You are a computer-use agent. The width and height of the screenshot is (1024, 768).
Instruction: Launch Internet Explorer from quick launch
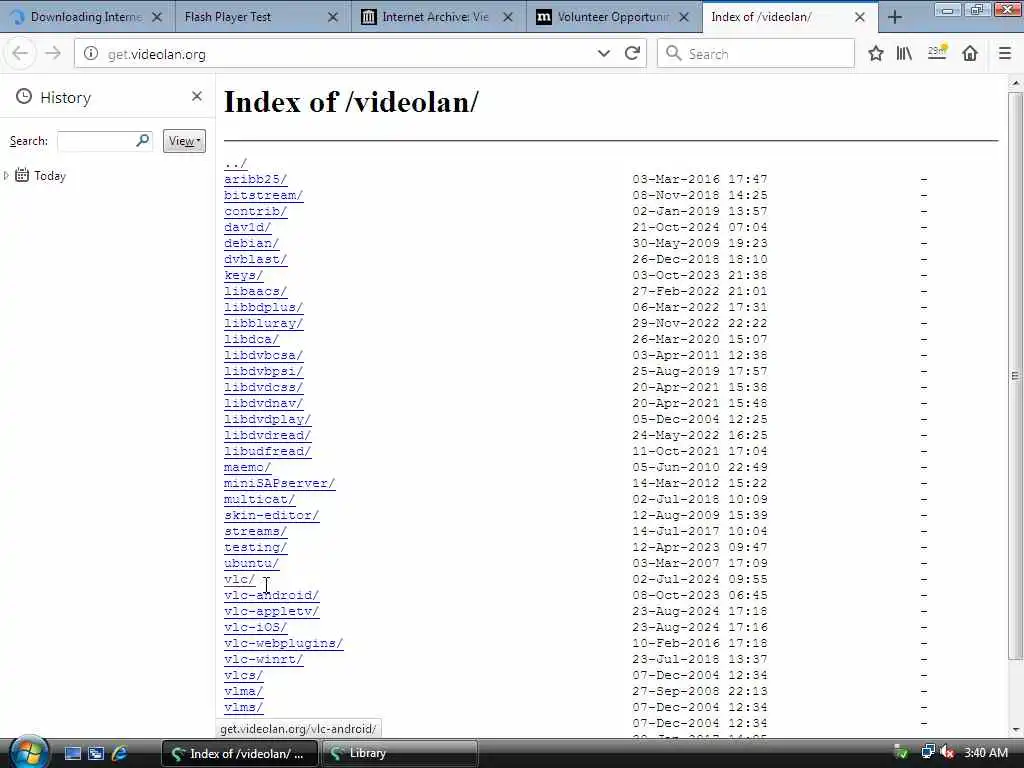point(120,754)
